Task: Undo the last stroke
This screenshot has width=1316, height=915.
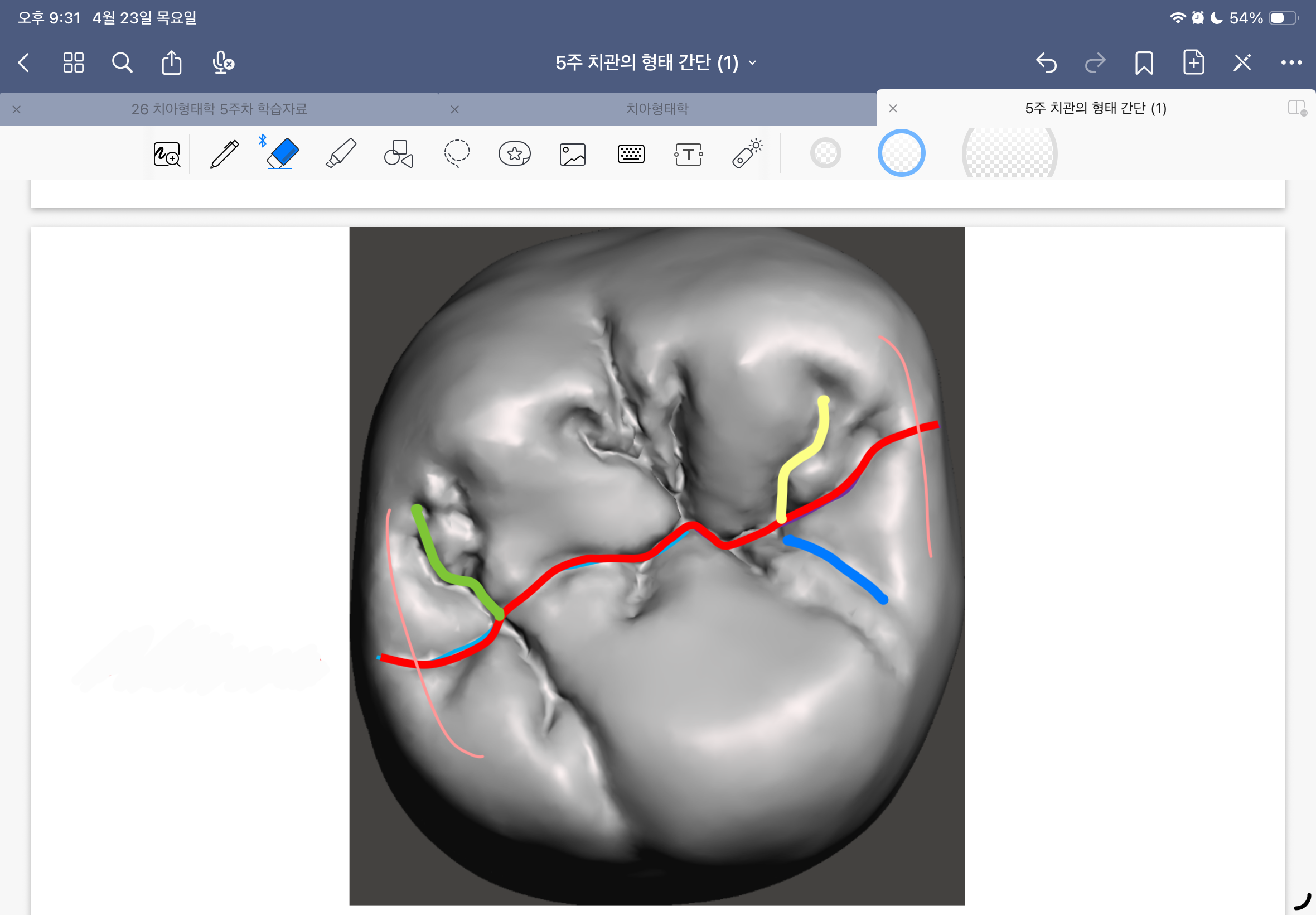Action: (x=1046, y=62)
